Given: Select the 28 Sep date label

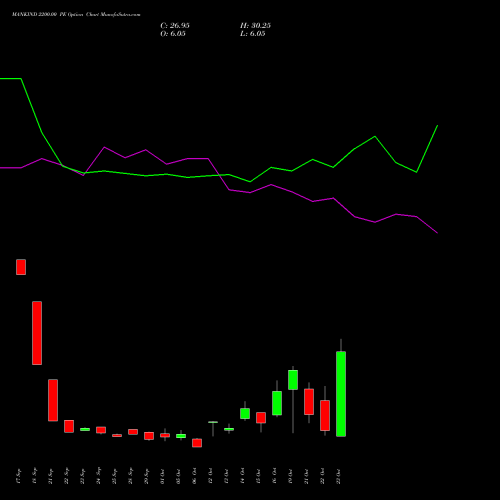Looking at the screenshot, I should (x=130, y=476).
